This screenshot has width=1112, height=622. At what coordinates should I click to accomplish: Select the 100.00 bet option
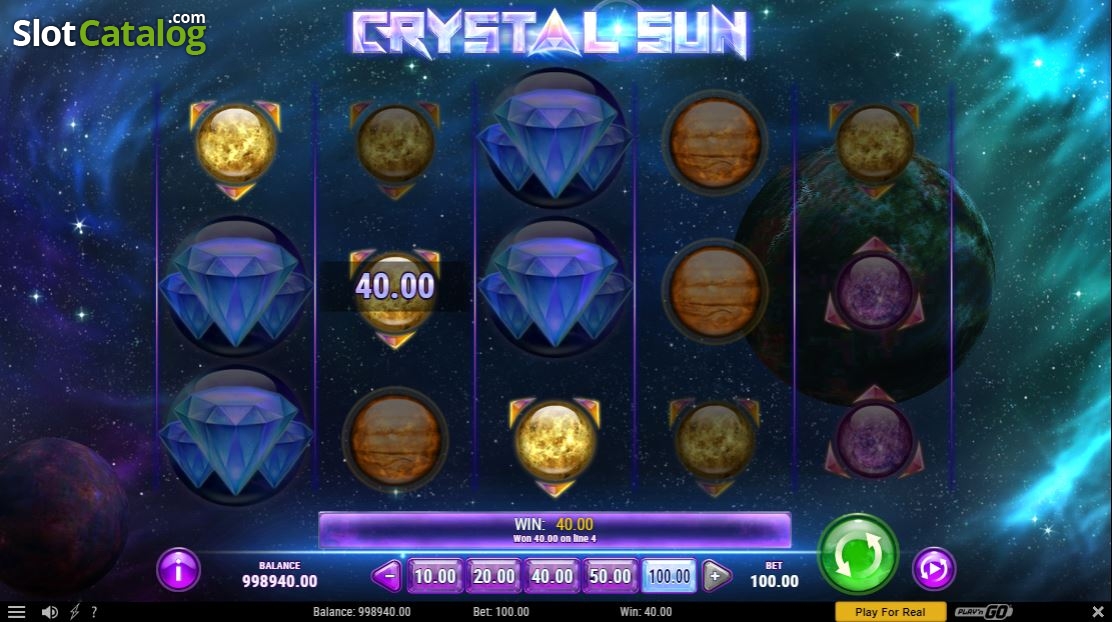click(669, 576)
